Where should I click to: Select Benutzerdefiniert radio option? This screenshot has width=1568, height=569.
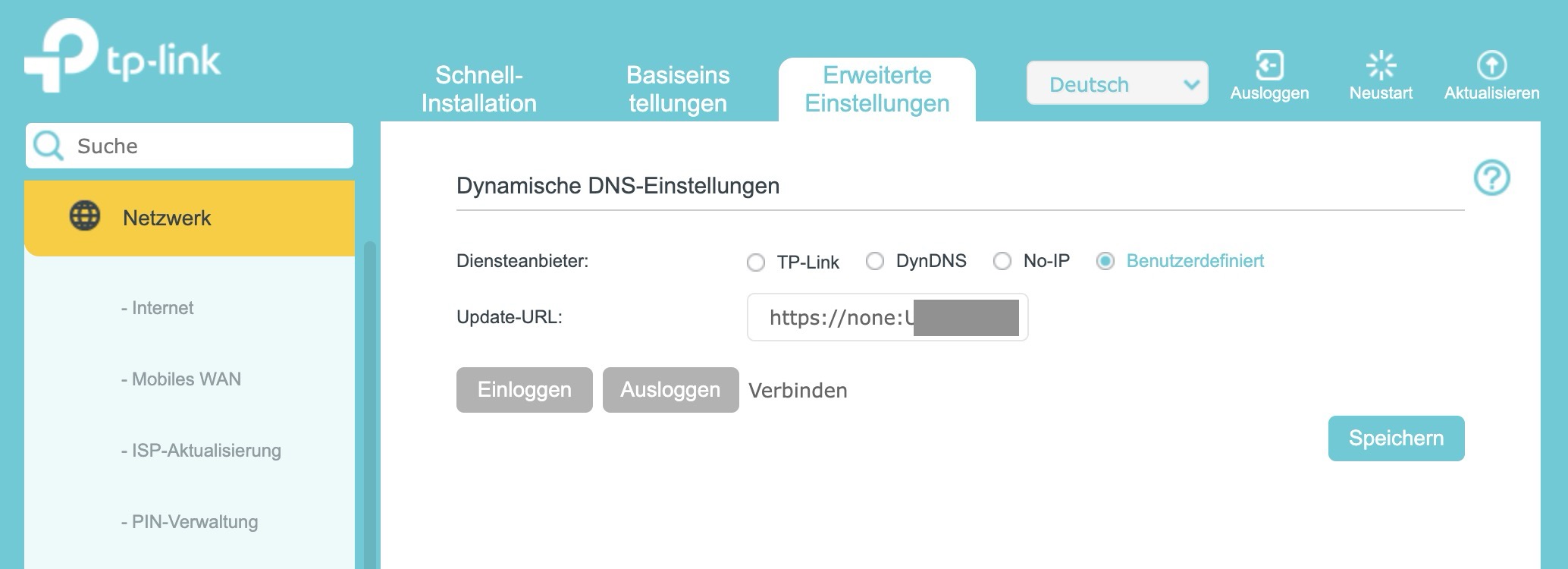click(1105, 262)
